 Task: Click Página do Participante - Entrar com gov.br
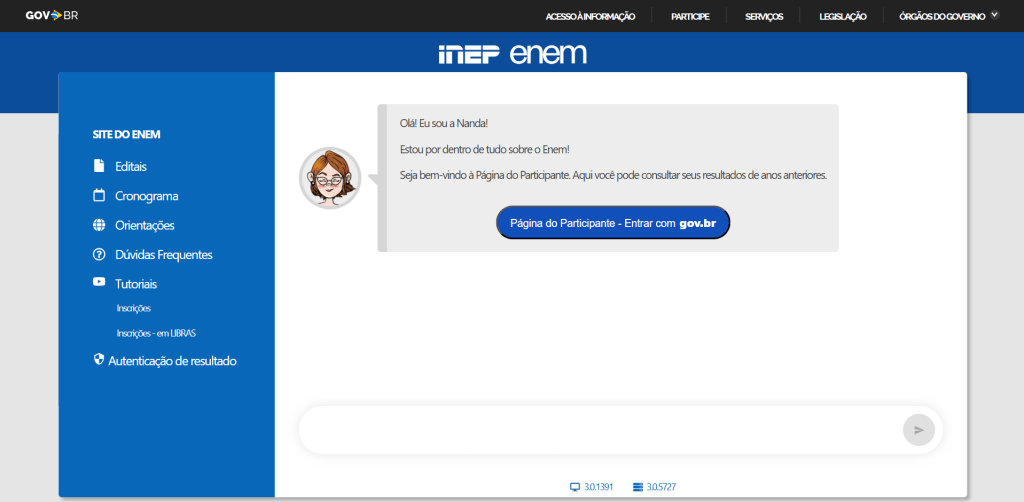tap(613, 223)
